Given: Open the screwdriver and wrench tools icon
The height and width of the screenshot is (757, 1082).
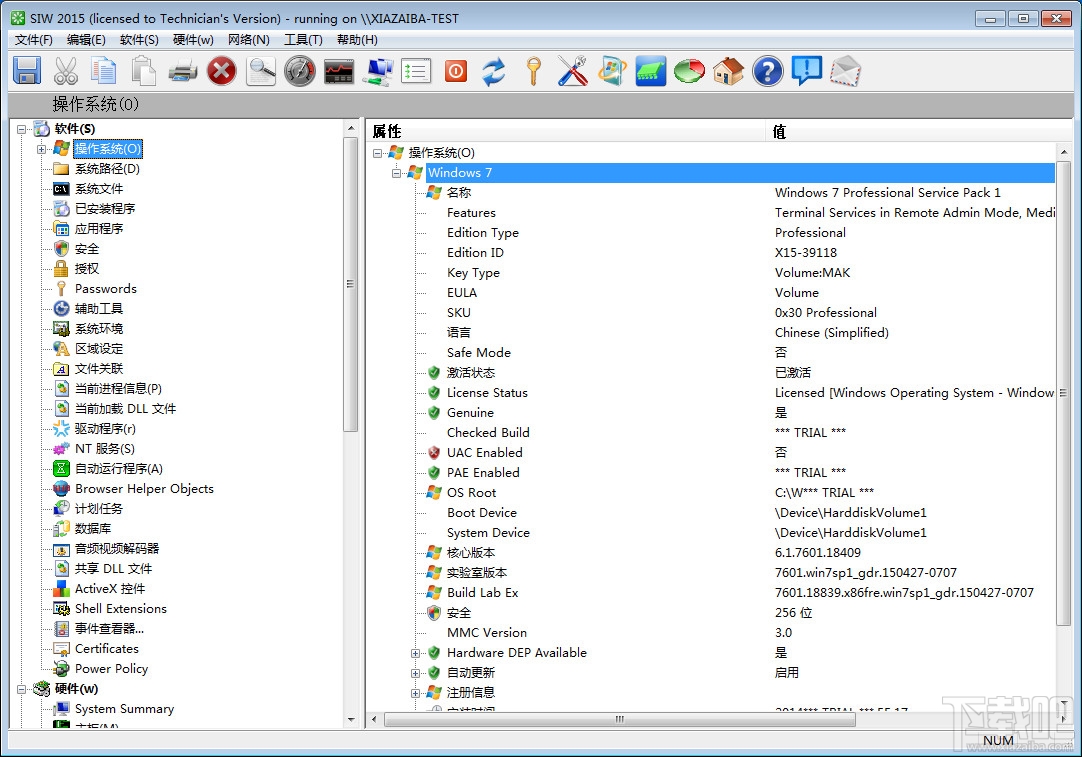Looking at the screenshot, I should click(x=573, y=71).
